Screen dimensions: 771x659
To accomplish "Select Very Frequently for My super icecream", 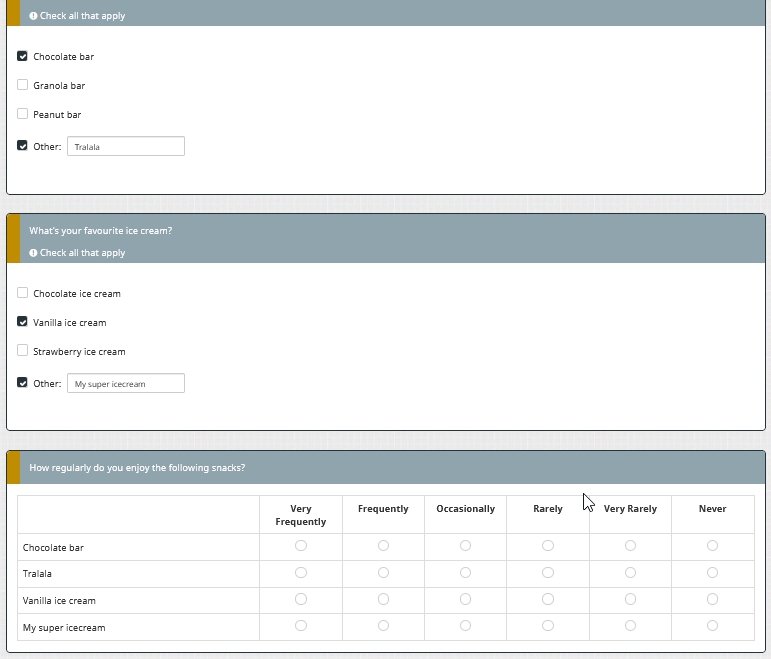I will pyautogui.click(x=301, y=626).
